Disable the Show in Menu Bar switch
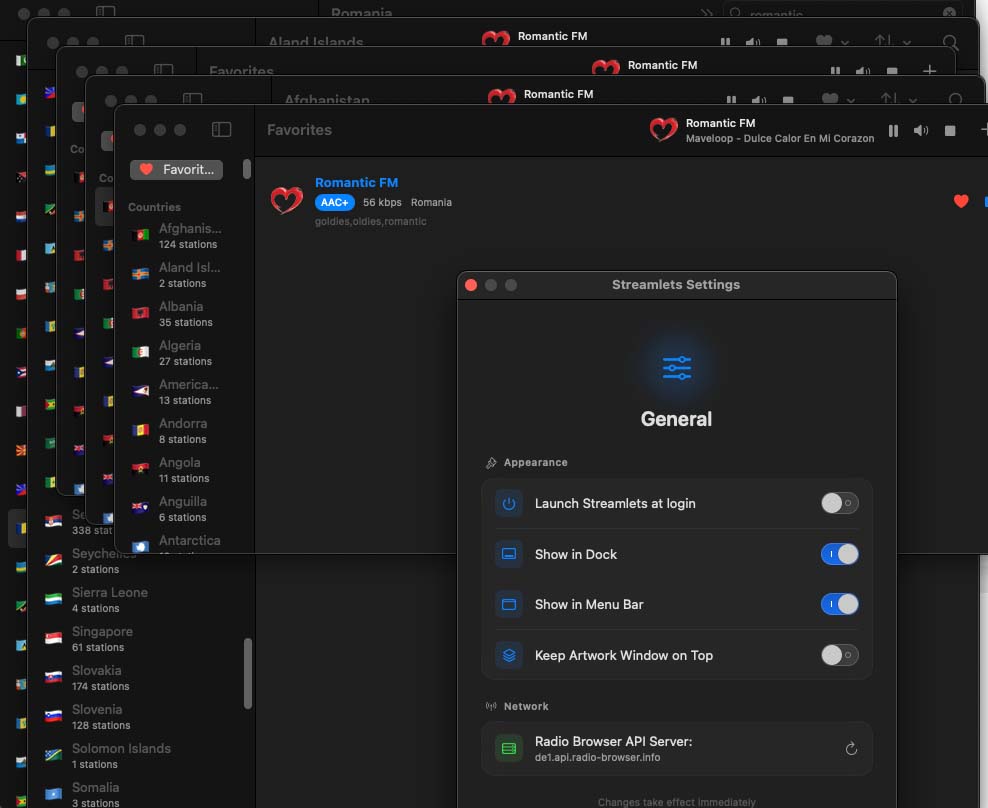 click(x=839, y=604)
